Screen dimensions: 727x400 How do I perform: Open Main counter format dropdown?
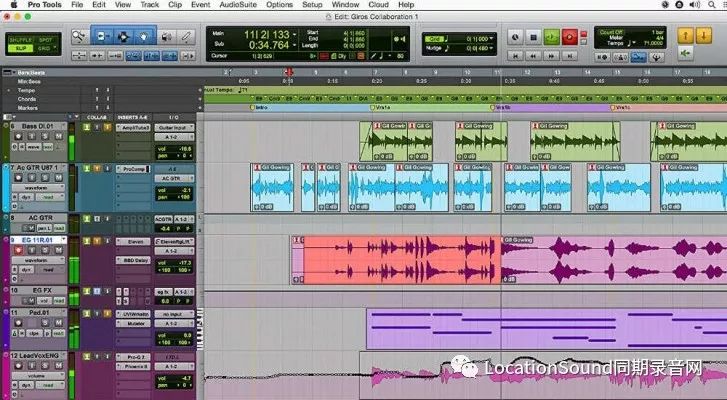pos(295,35)
